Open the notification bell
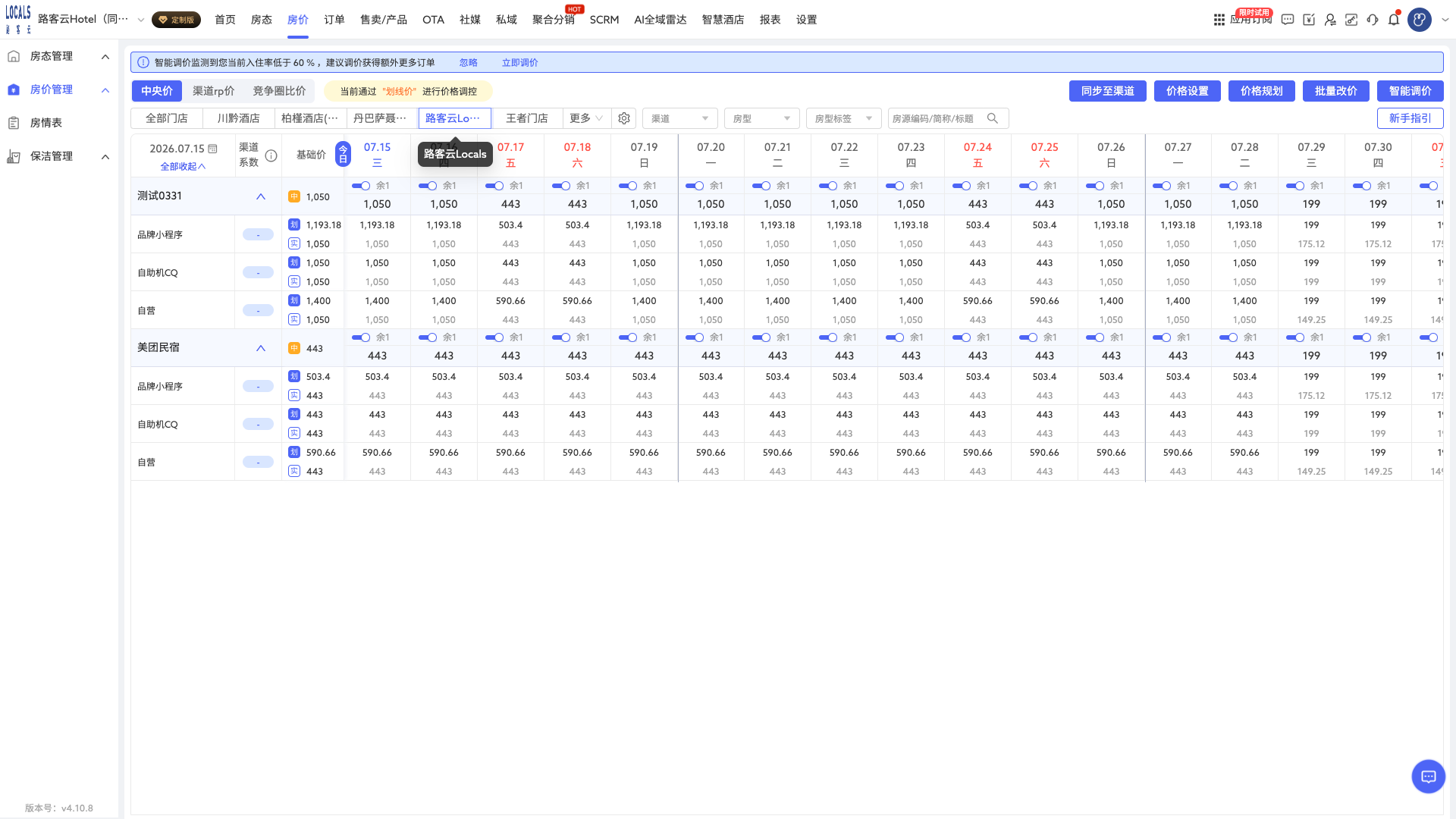Viewport: 1456px width, 819px height. (1394, 20)
